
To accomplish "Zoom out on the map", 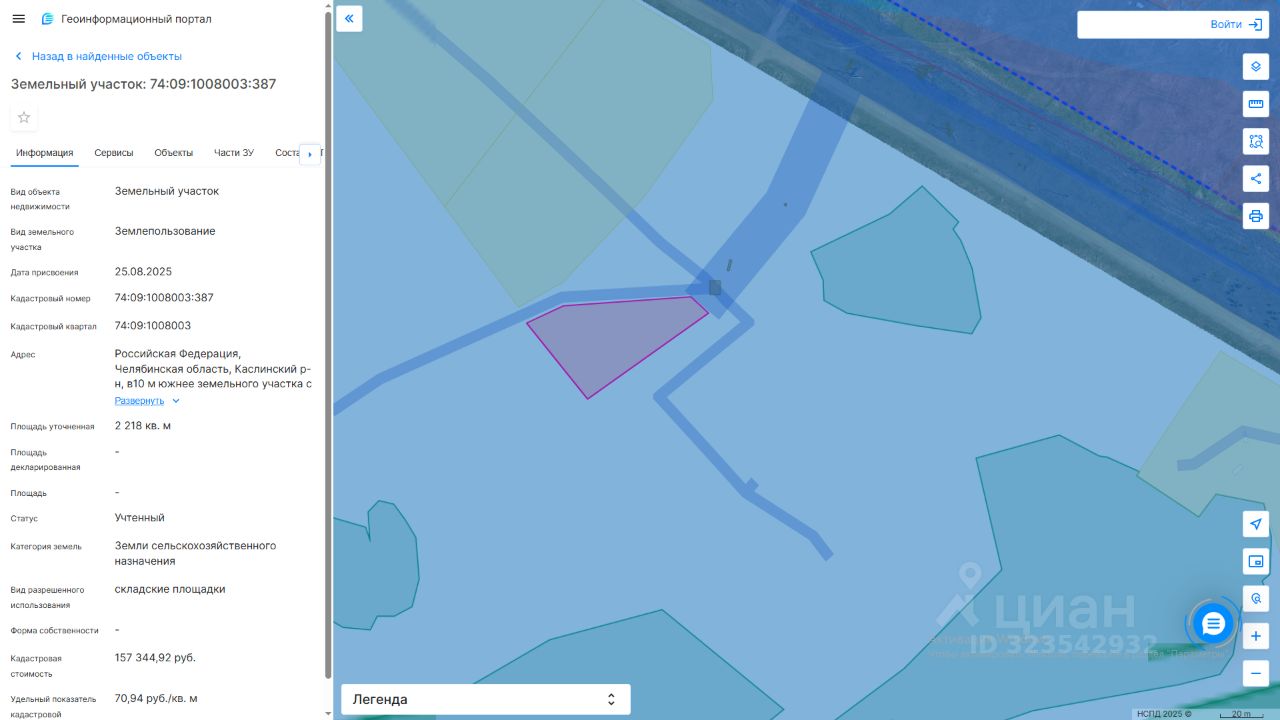I will [x=1256, y=673].
